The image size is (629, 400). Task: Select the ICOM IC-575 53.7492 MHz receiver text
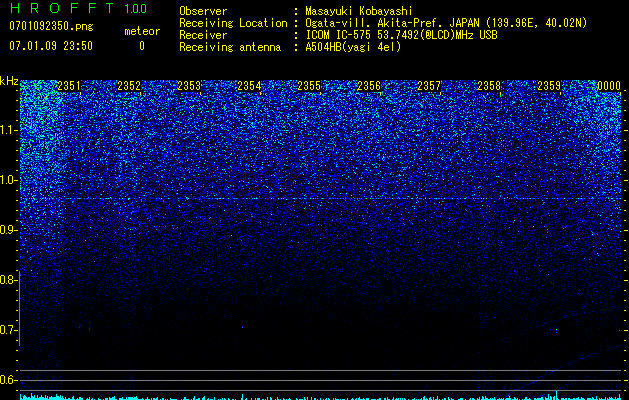click(401, 35)
